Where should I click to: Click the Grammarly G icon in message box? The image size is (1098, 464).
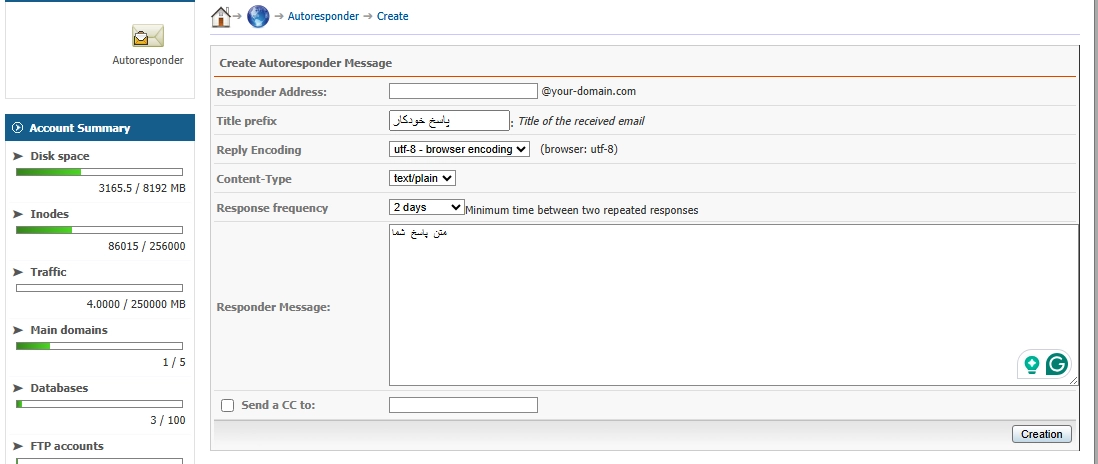coord(1057,364)
